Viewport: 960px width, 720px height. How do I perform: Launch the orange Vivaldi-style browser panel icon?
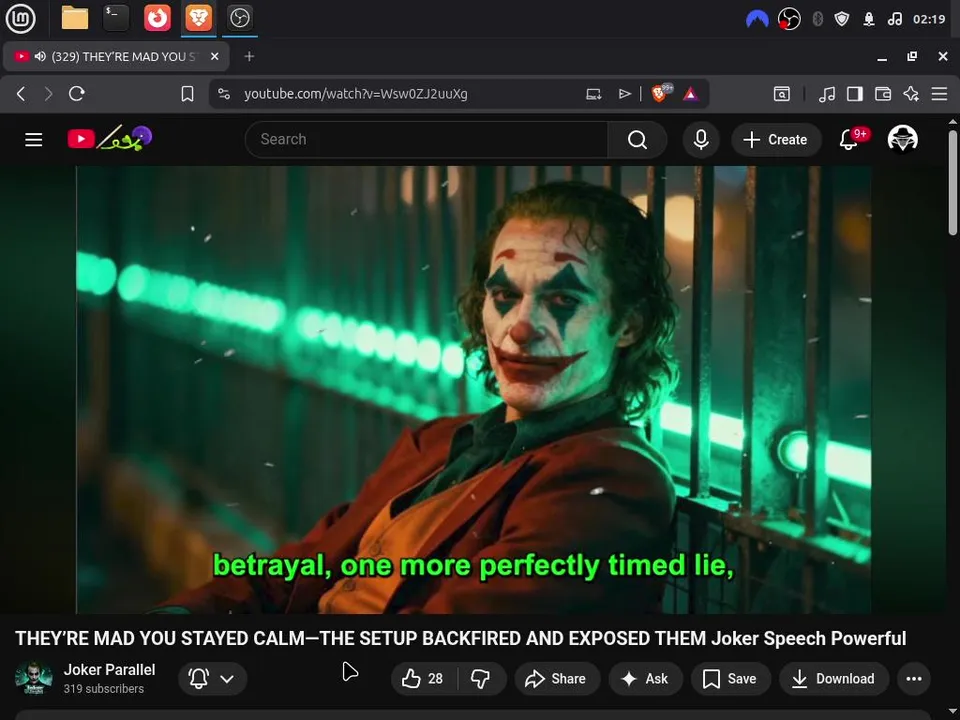coord(157,18)
